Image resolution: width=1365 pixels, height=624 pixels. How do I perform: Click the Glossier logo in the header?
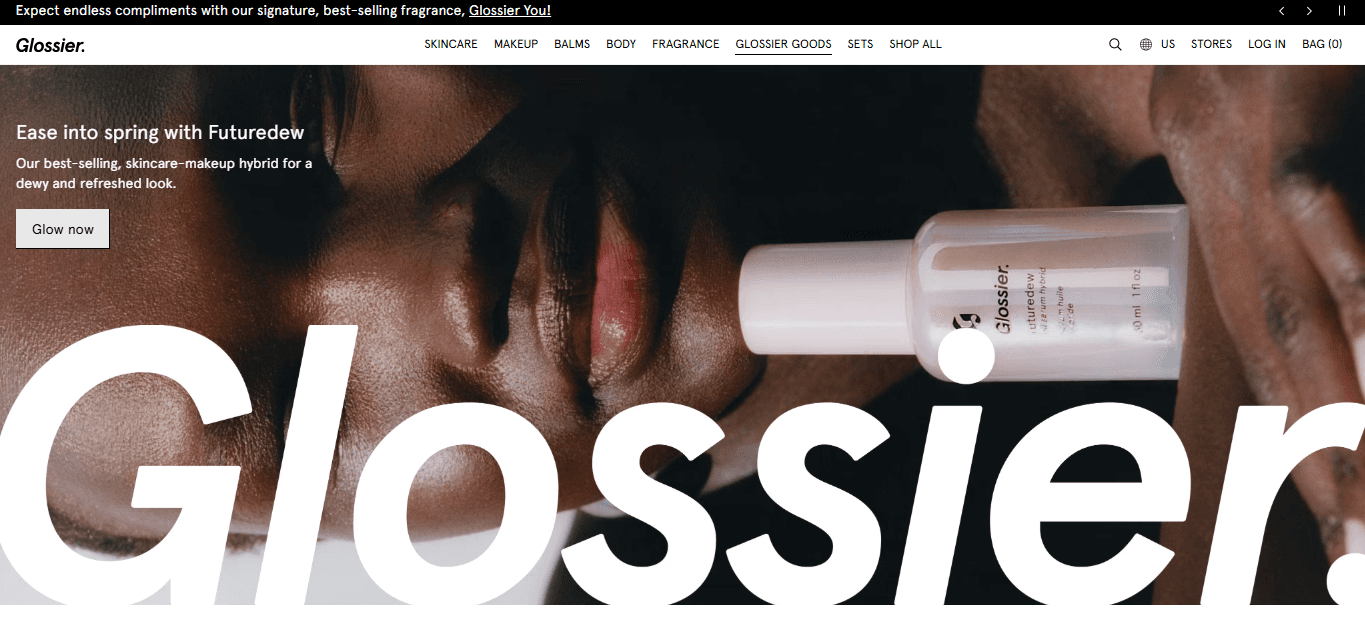coord(50,45)
